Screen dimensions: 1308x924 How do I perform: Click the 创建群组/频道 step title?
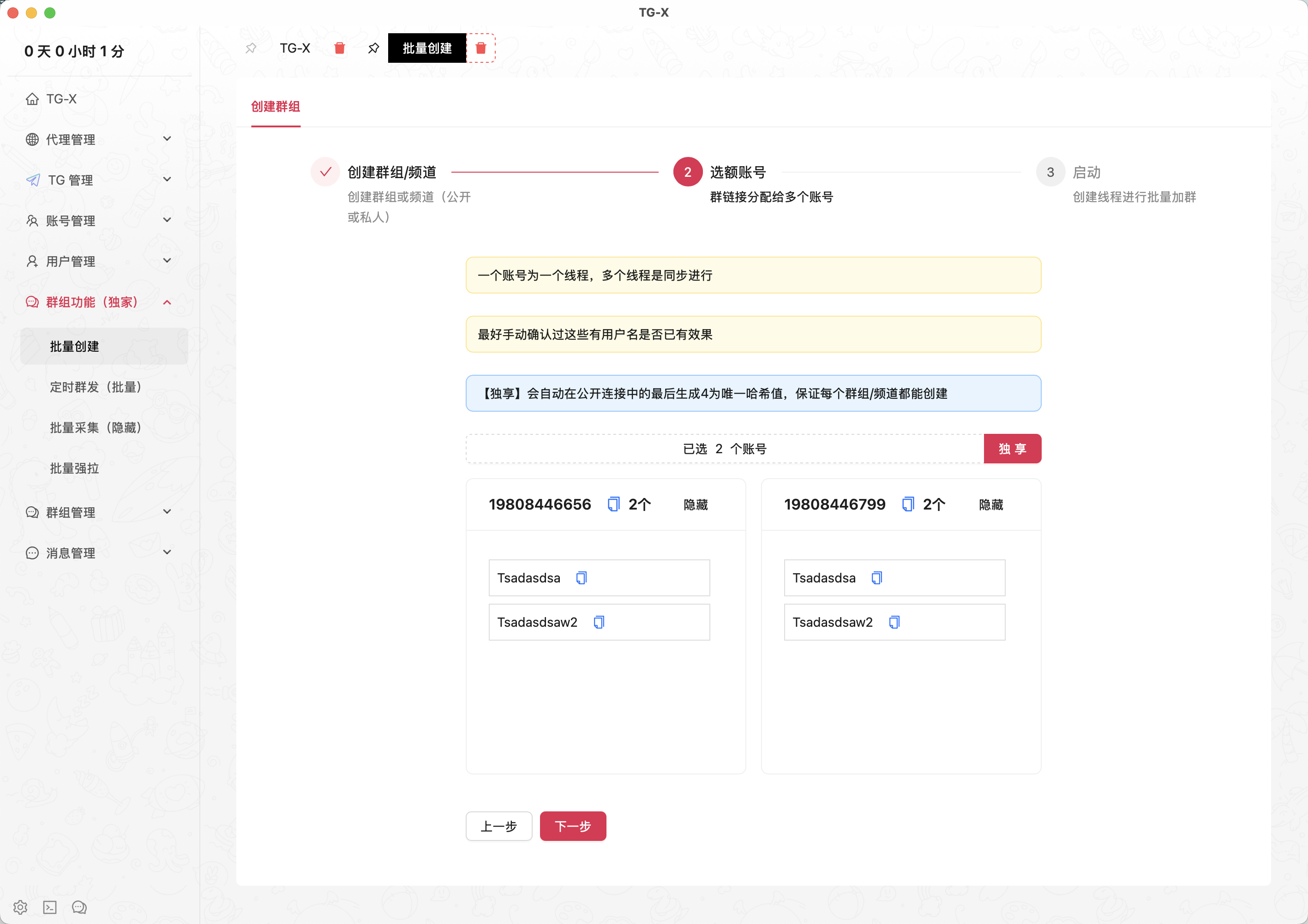392,172
